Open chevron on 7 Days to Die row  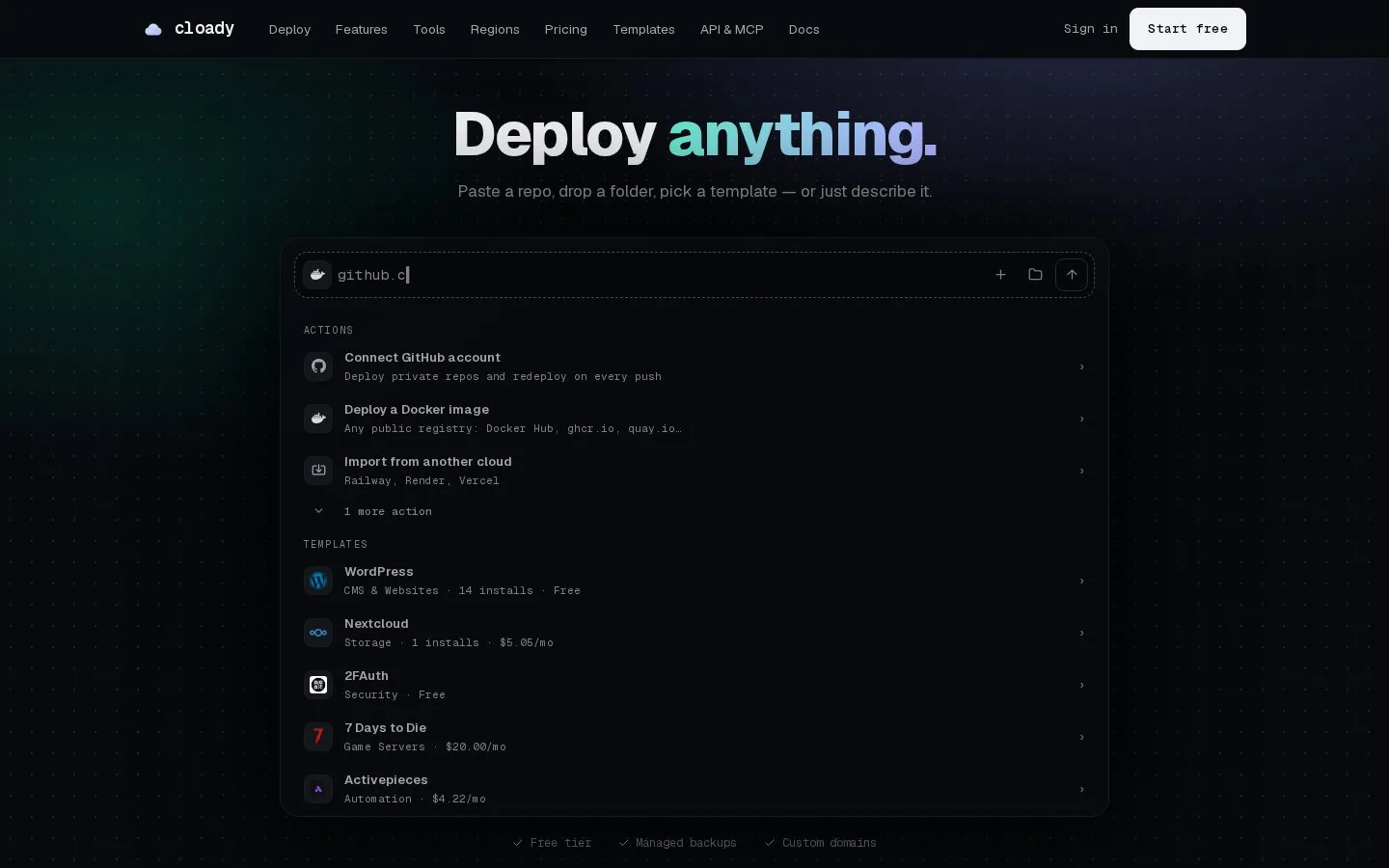(1081, 737)
